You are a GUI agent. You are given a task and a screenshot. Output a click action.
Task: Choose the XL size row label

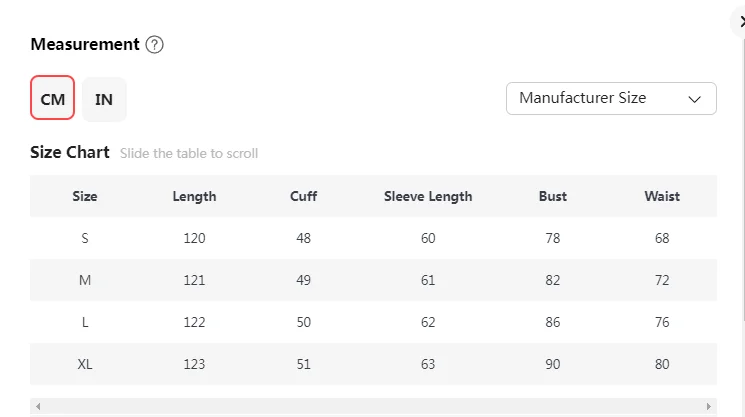point(85,364)
